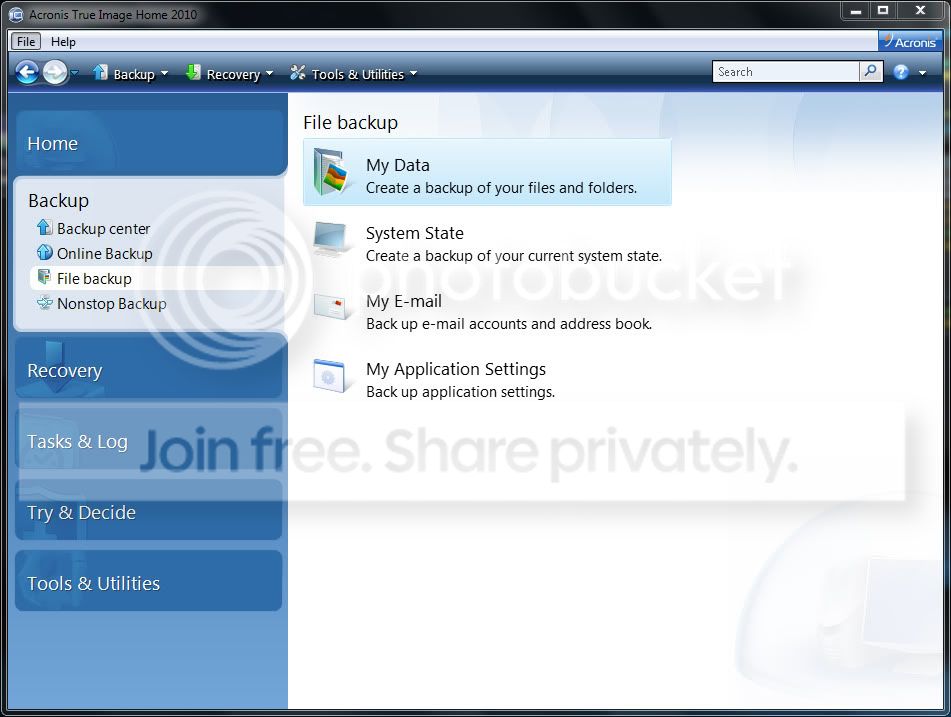Click the Acronis title bar app icon
951x717 pixels.
pos(16,15)
